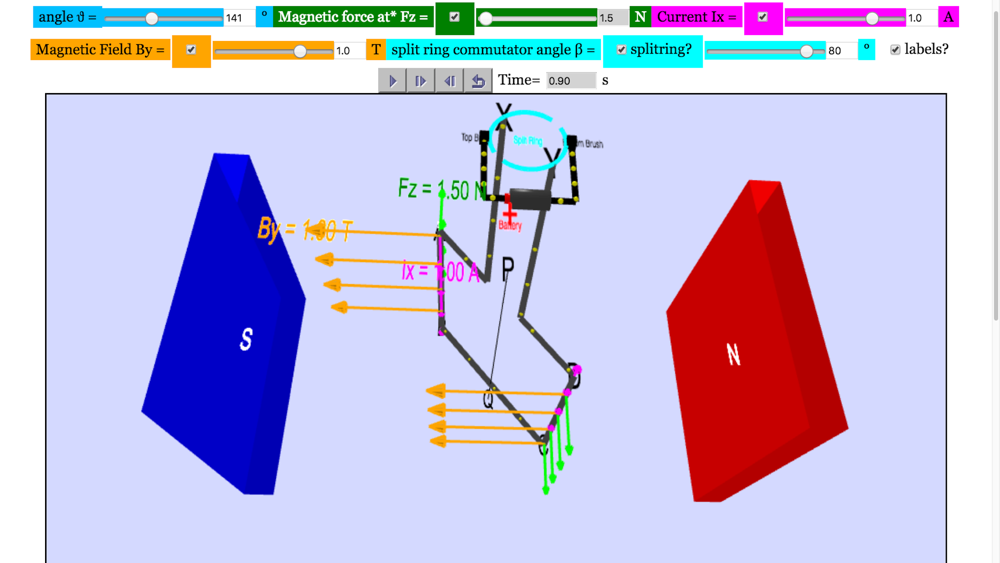1000x563 pixels.
Task: Click the step back button
Action: [450, 81]
